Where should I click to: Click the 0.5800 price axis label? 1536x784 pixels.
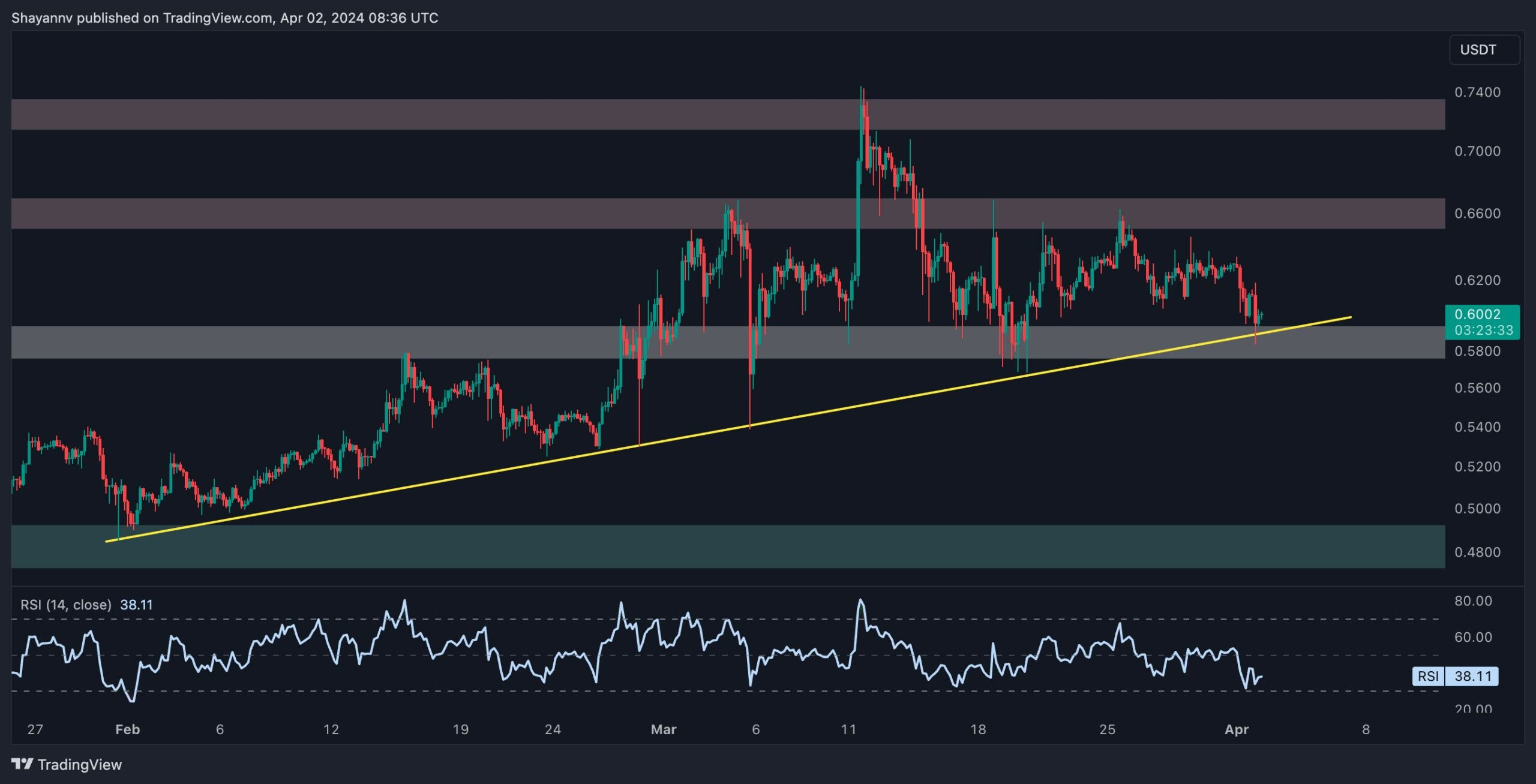[x=1477, y=351]
